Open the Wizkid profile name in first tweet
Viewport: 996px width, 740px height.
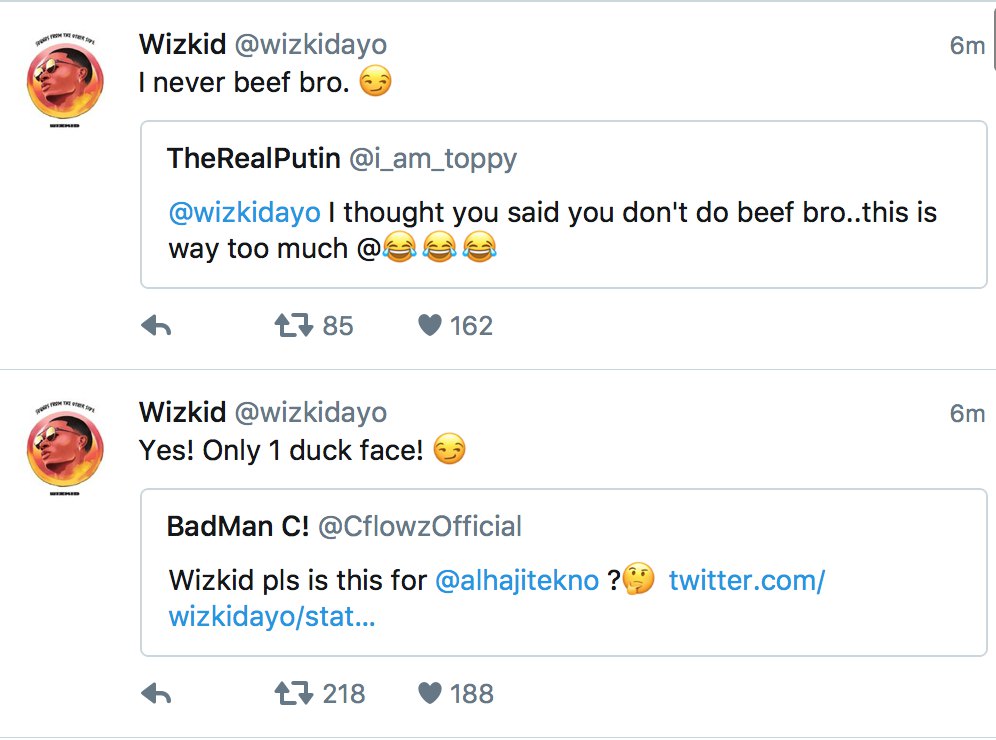click(181, 45)
